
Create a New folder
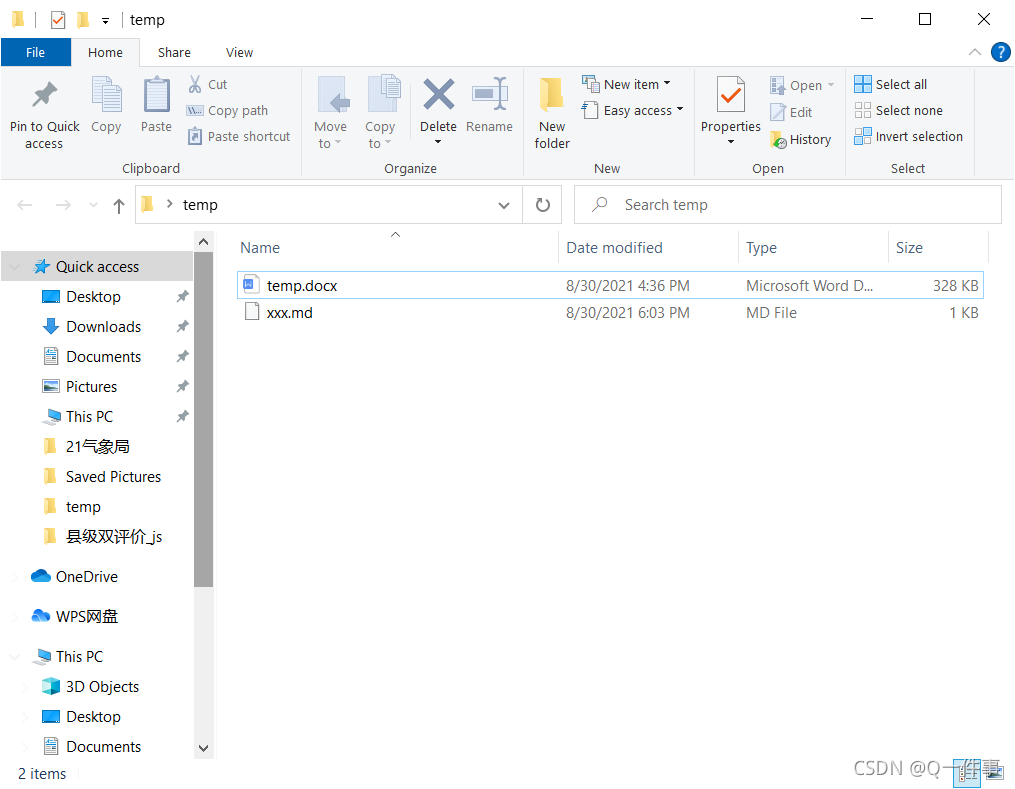pos(552,111)
